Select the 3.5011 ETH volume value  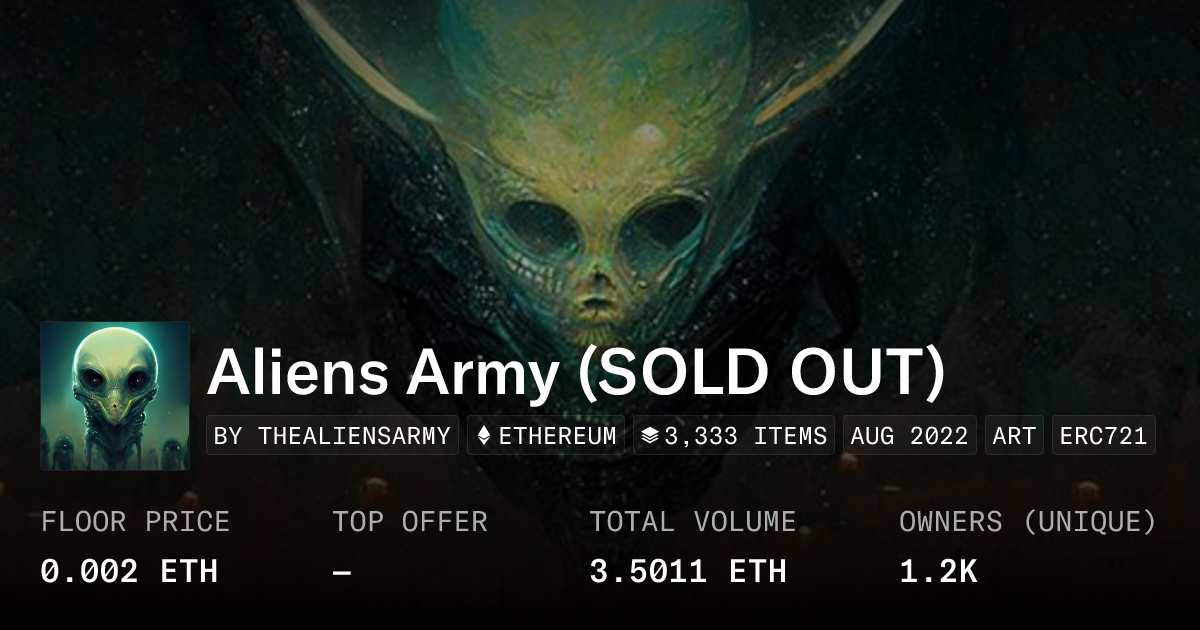click(687, 571)
